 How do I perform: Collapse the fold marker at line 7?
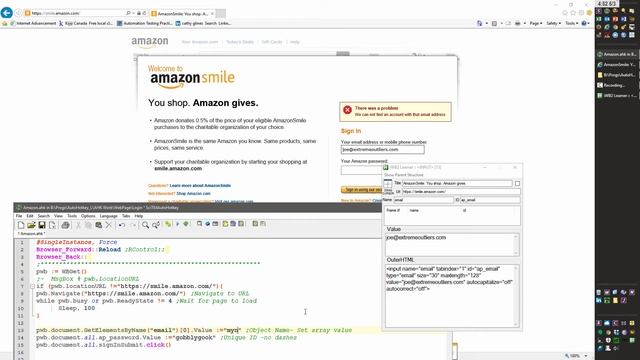32,287
